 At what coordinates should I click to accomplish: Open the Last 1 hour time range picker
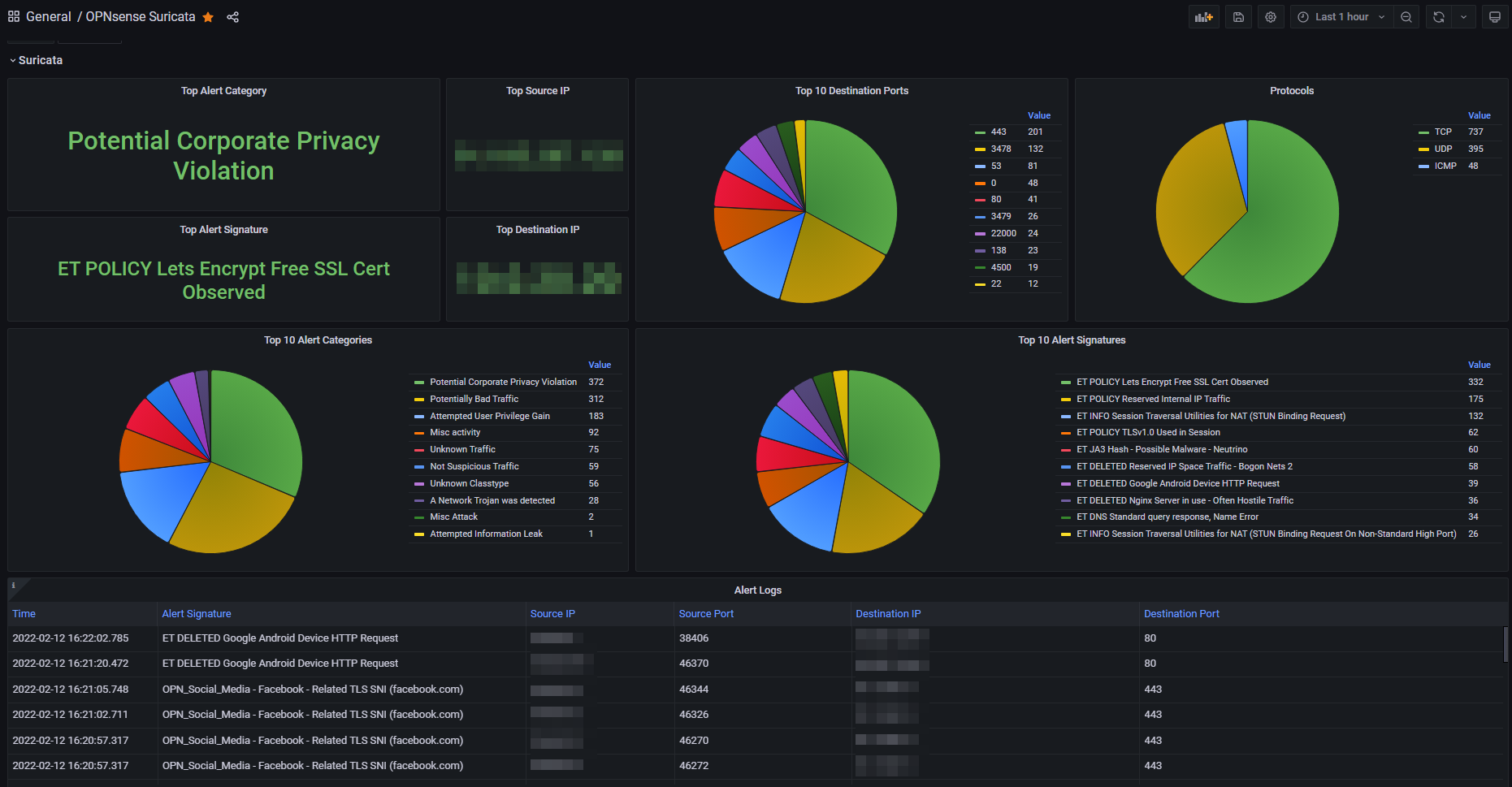coord(1339,16)
